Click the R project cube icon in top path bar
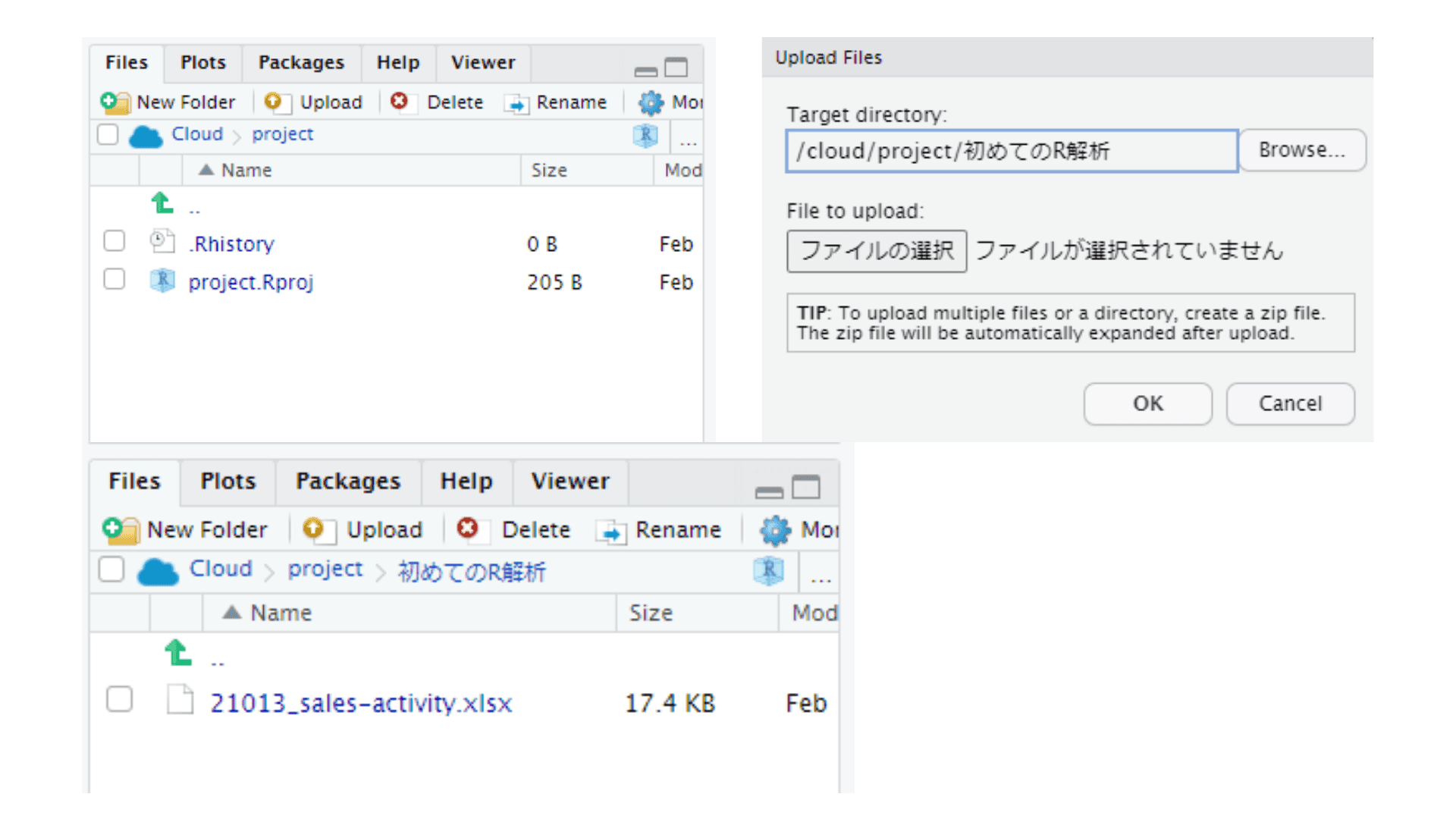Viewport: 1456px width, 819px height. [645, 135]
